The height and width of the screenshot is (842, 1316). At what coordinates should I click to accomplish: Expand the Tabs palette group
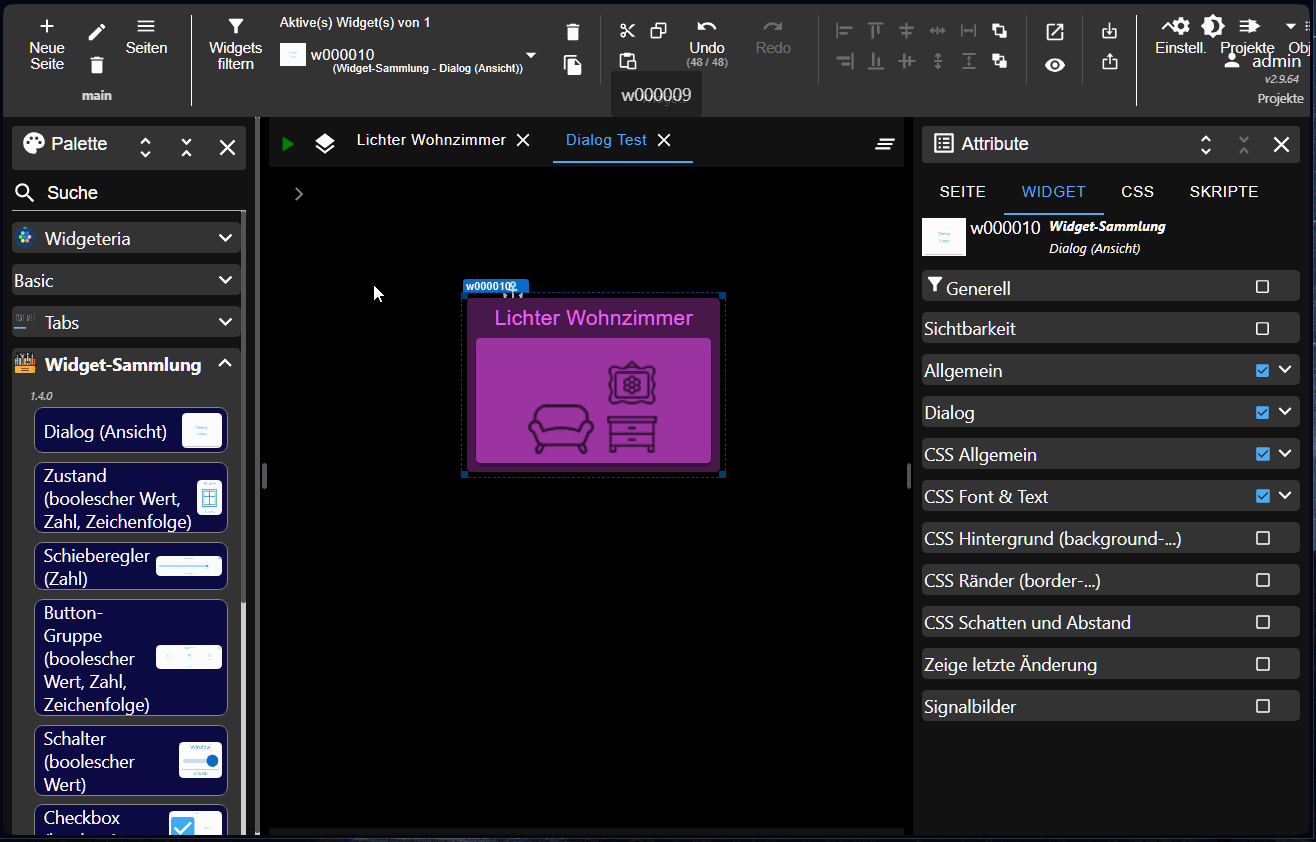127,322
